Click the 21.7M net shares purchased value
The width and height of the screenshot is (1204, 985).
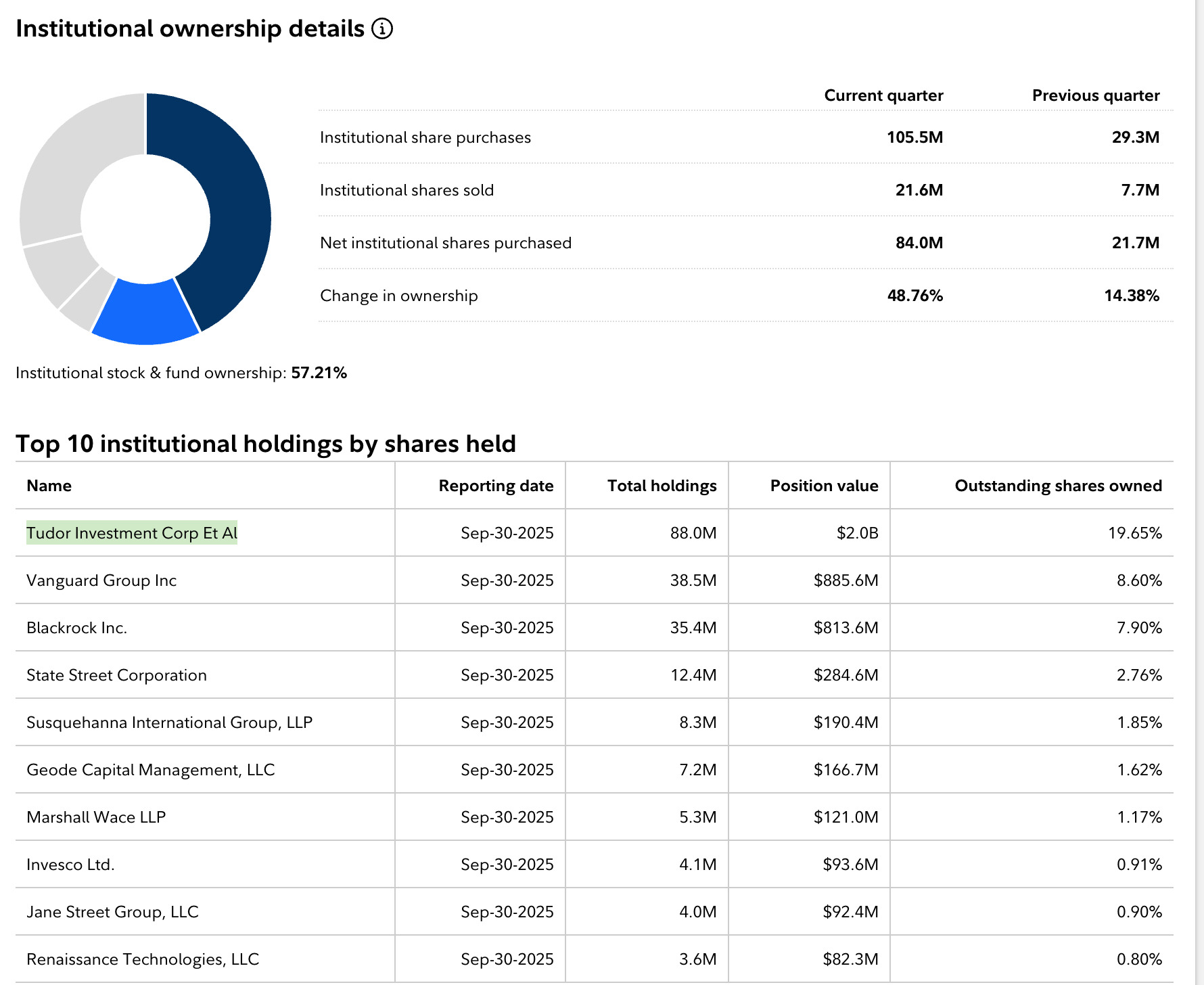point(1136,243)
